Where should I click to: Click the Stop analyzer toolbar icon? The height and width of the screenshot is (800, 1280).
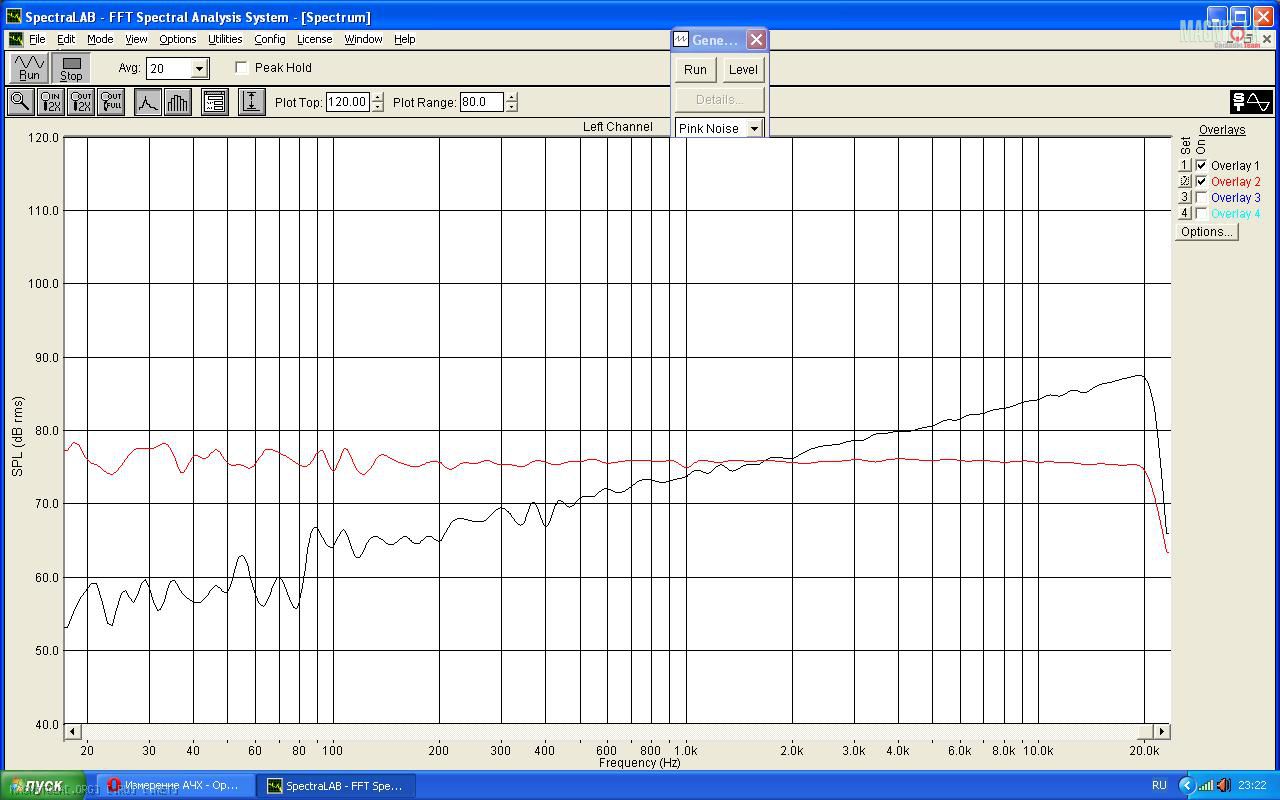click(x=71, y=68)
